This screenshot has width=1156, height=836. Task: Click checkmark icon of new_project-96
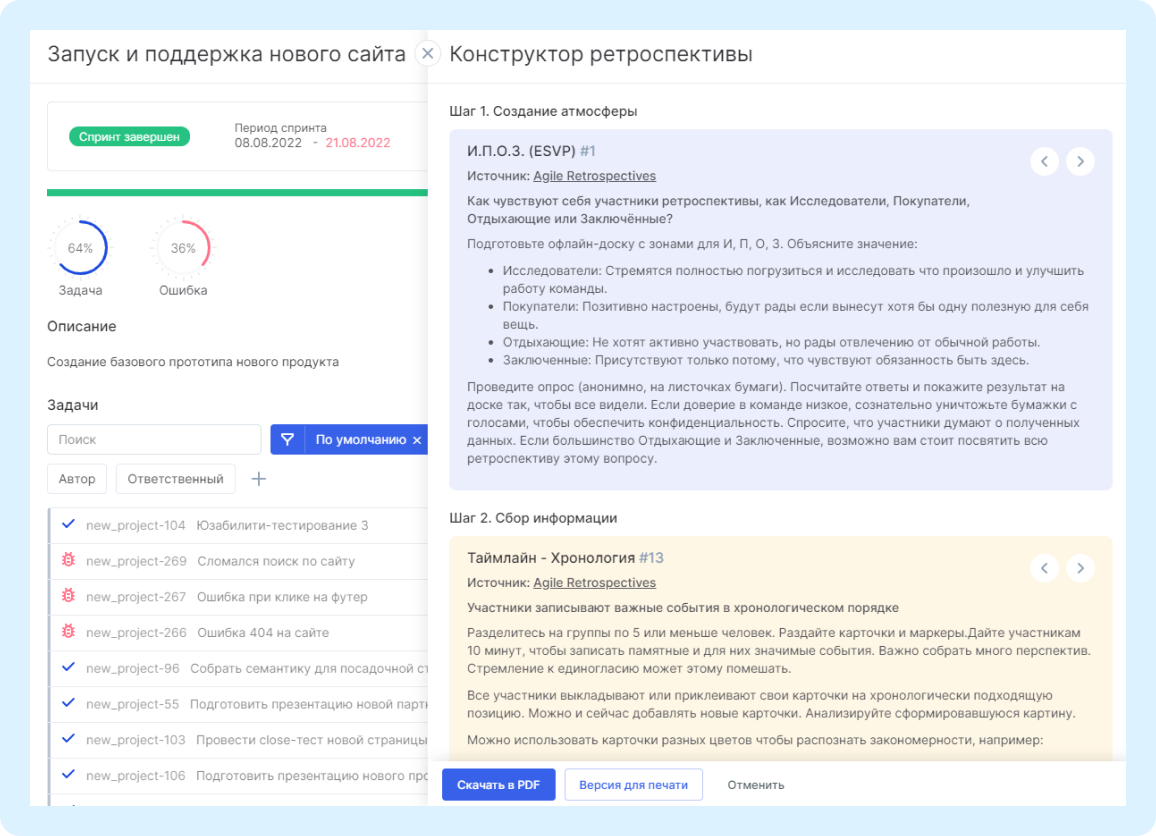(x=69, y=667)
